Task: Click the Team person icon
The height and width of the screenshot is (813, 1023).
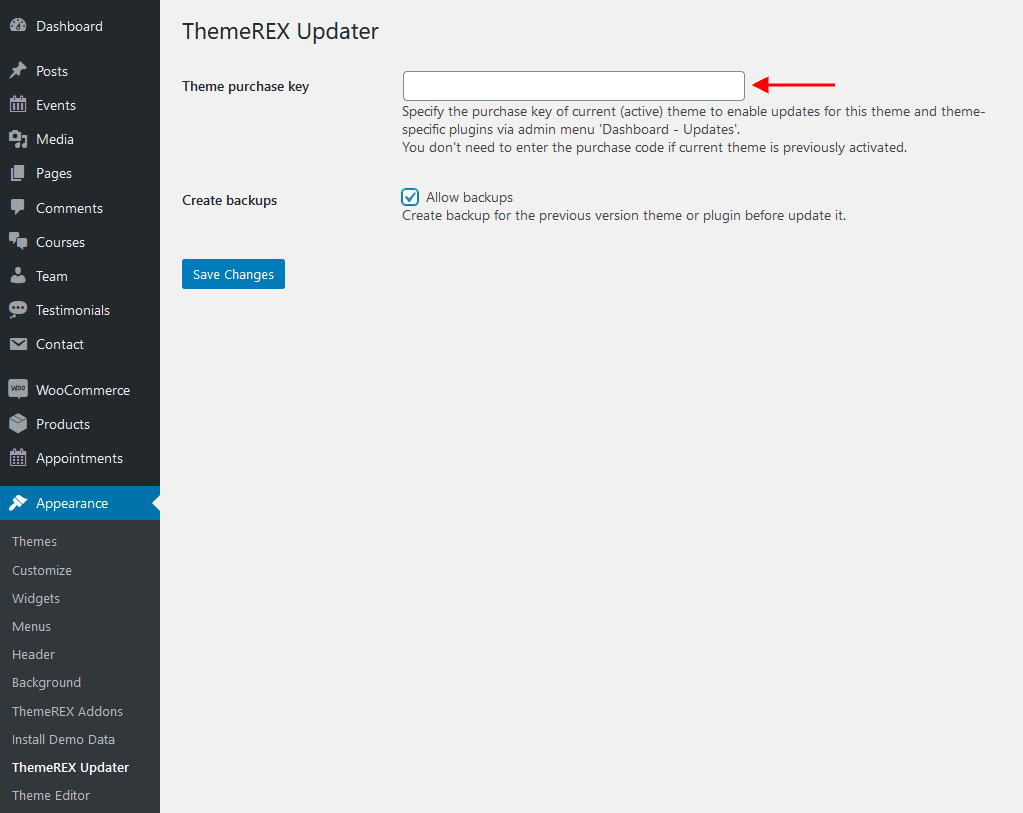Action: click(18, 275)
